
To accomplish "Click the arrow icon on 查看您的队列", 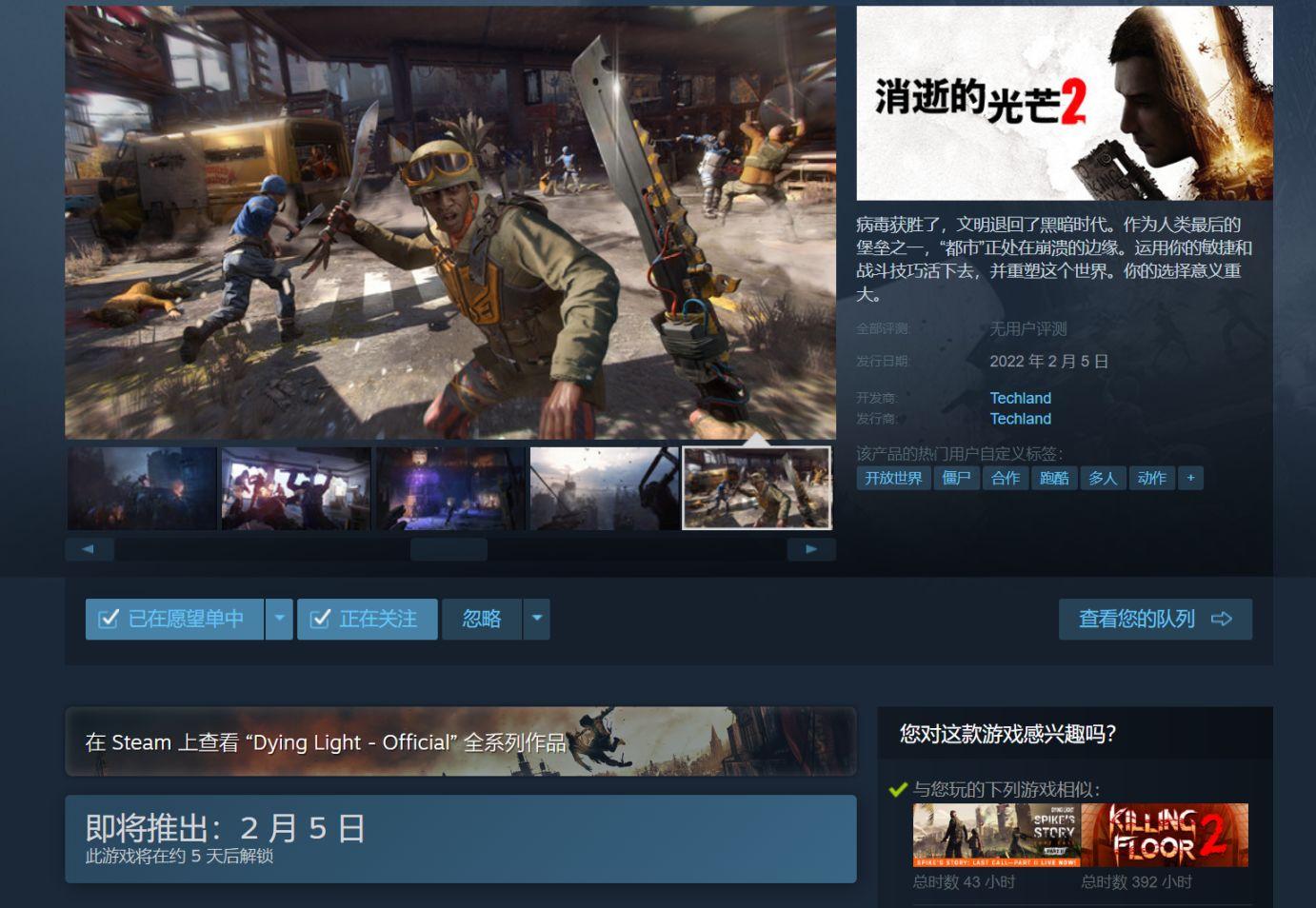I will pyautogui.click(x=1221, y=620).
